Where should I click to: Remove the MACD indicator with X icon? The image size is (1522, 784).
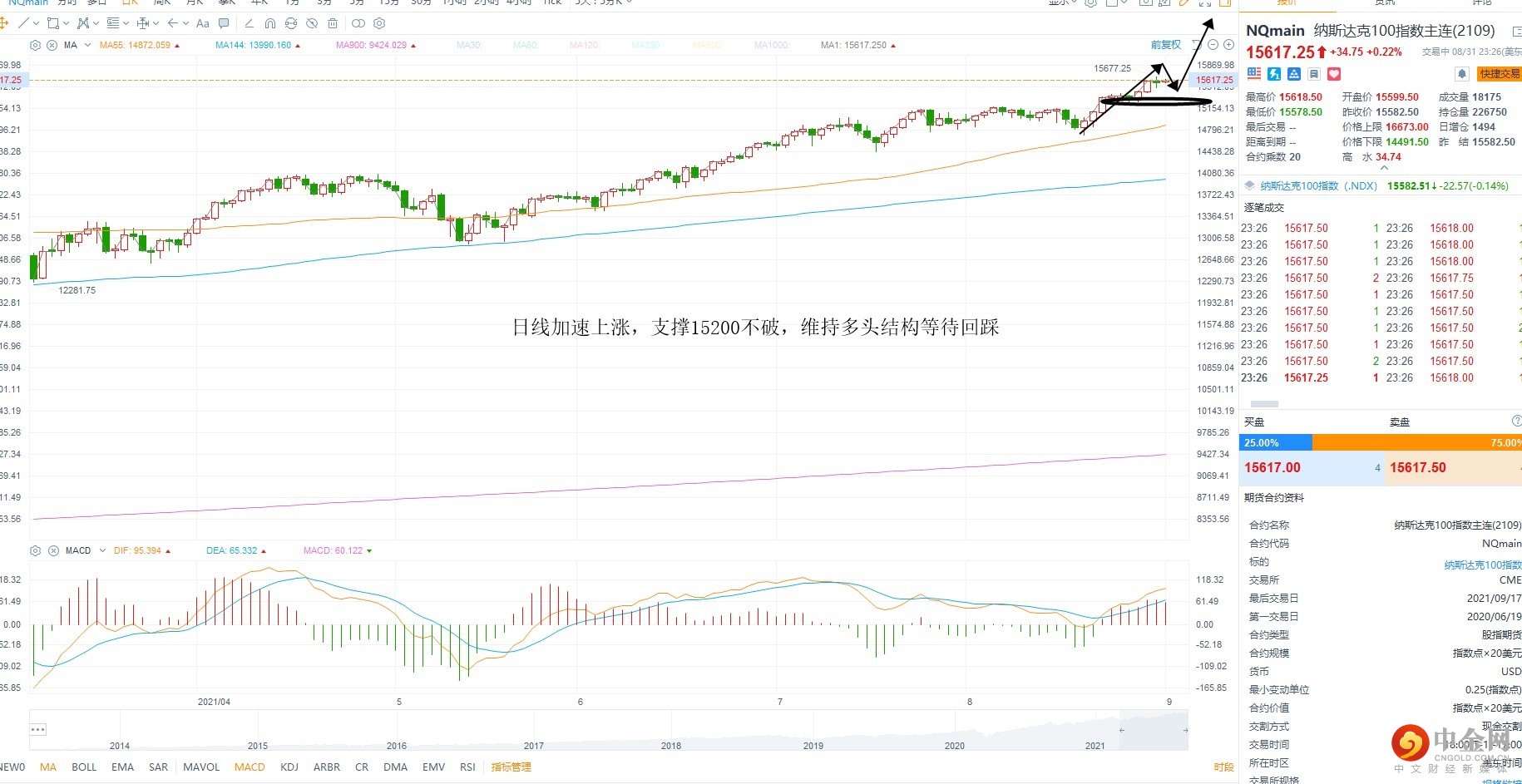(x=53, y=550)
